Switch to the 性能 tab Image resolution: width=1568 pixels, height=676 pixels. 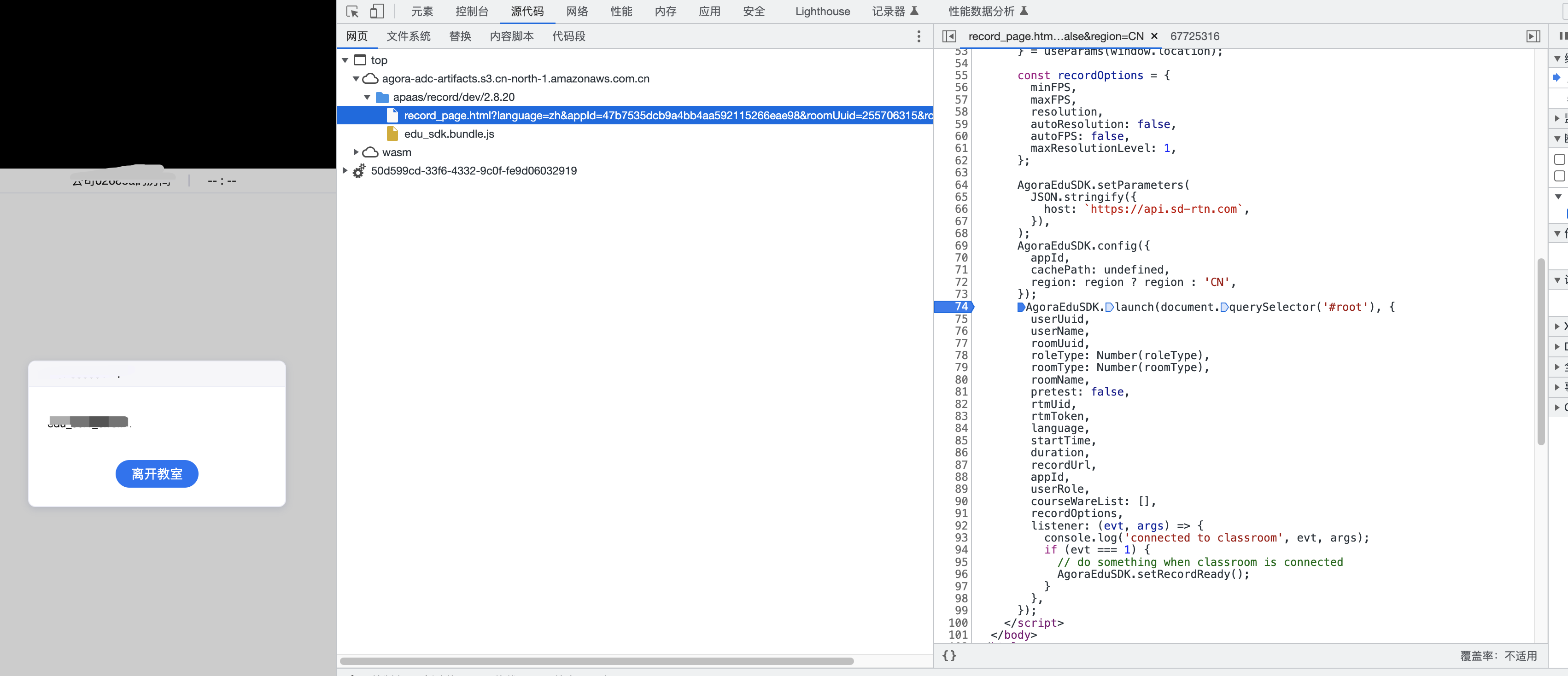621,12
